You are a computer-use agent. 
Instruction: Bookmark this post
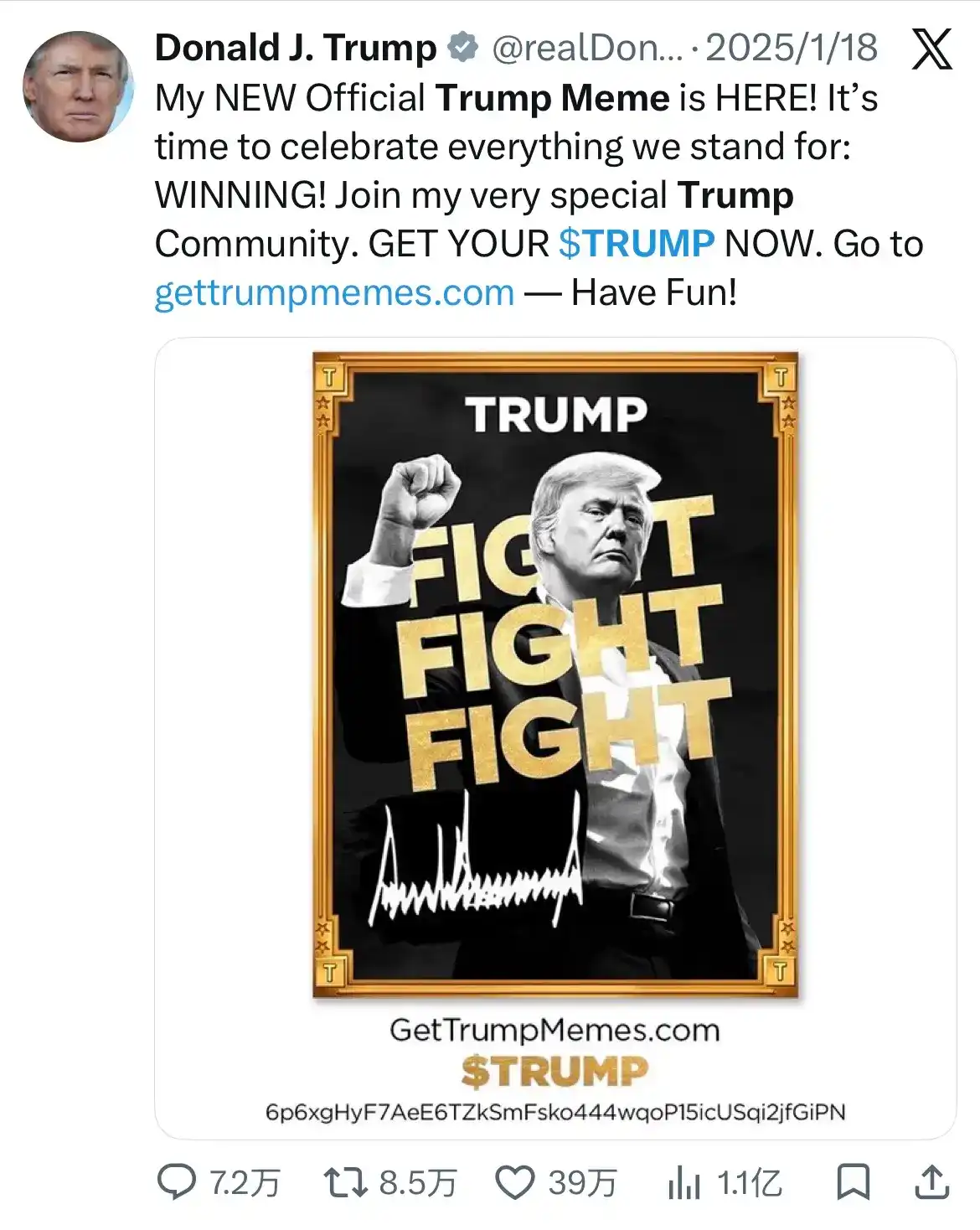point(854,1182)
